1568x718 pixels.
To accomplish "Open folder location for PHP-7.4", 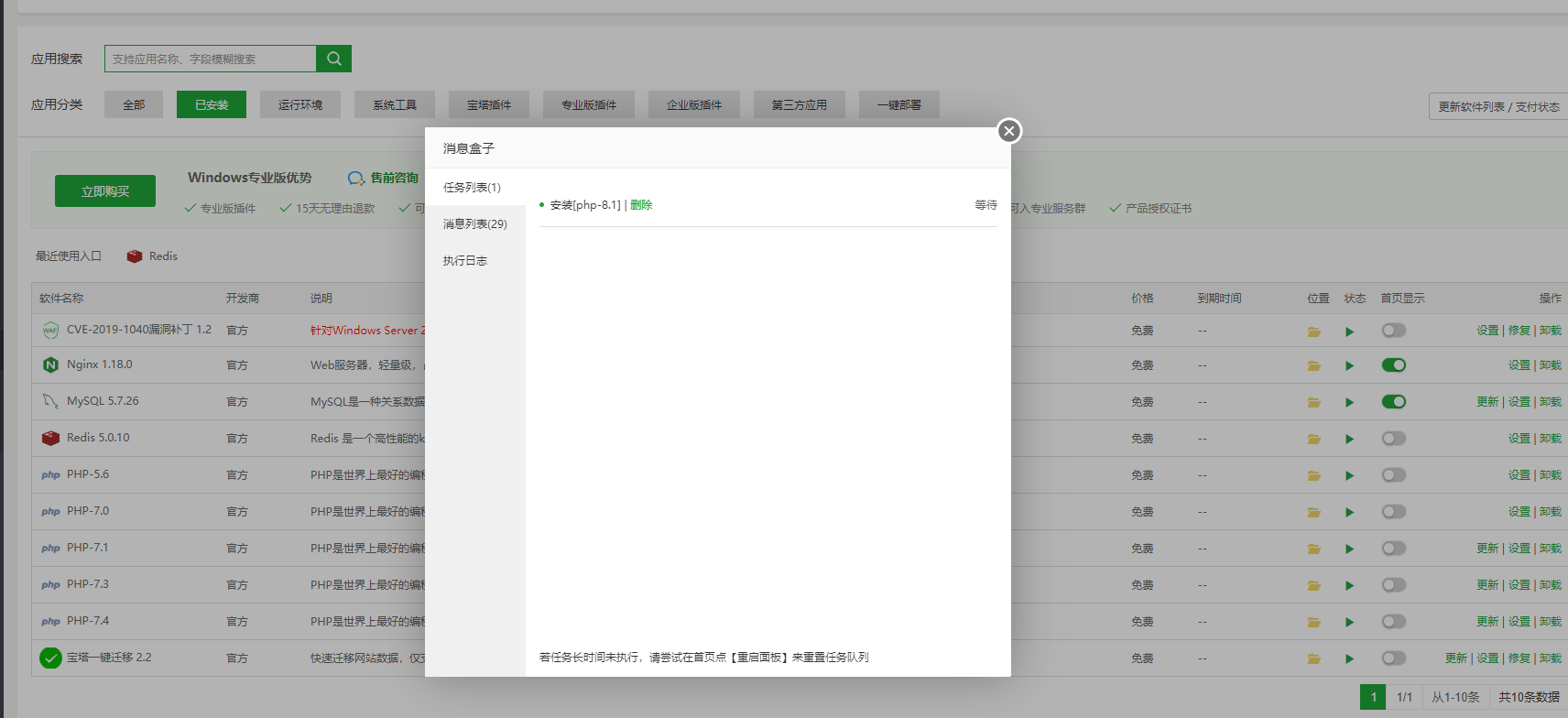I will pos(1314,622).
